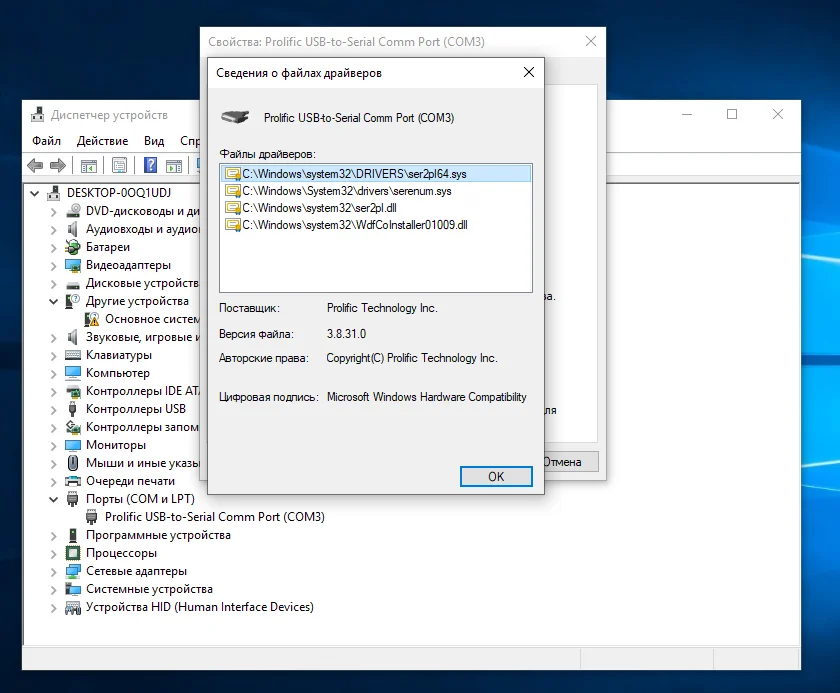Click the Очереди печати printer icon
This screenshot has height=693, width=840.
[73, 481]
